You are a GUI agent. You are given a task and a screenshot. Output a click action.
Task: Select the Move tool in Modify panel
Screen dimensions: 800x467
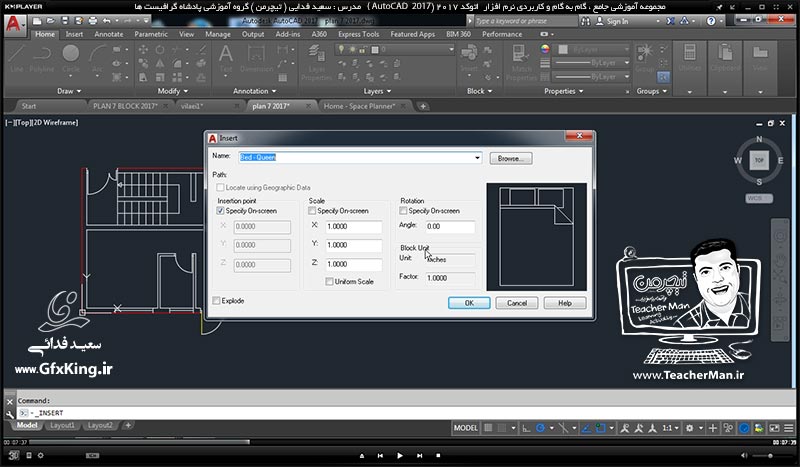click(143, 50)
